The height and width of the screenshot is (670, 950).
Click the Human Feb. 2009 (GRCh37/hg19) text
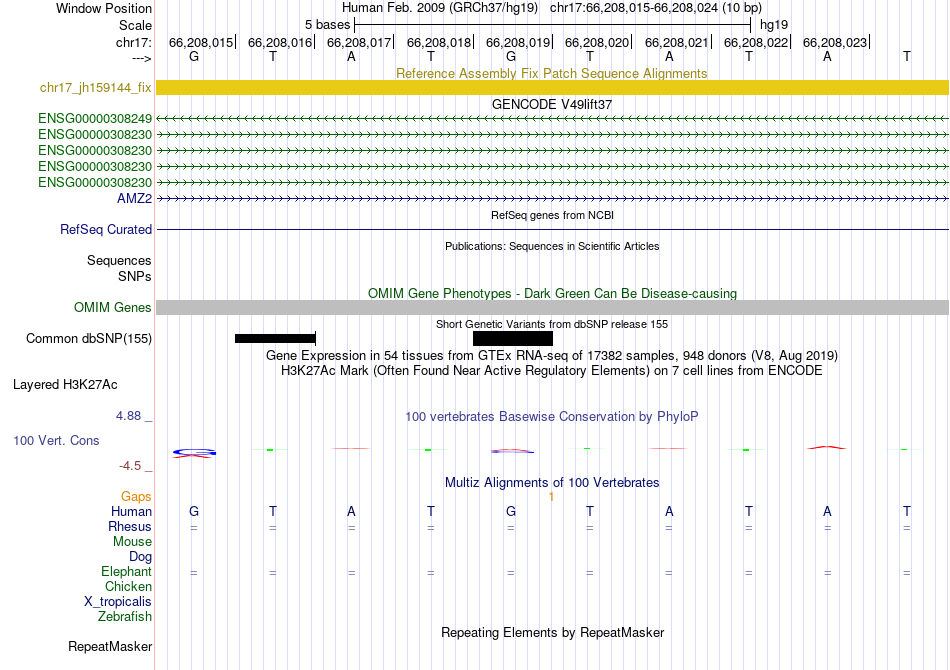440,8
